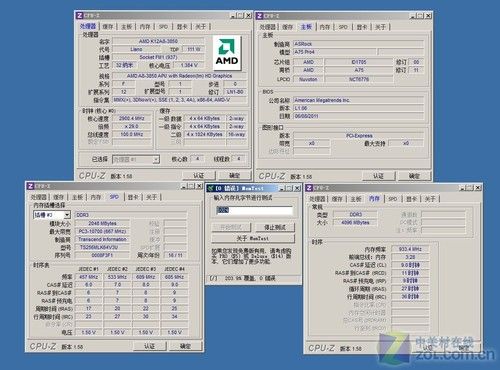Go to 主板 tab in the SPD window
This screenshot has height=370, width=500.
pyautogui.click(x=77, y=197)
